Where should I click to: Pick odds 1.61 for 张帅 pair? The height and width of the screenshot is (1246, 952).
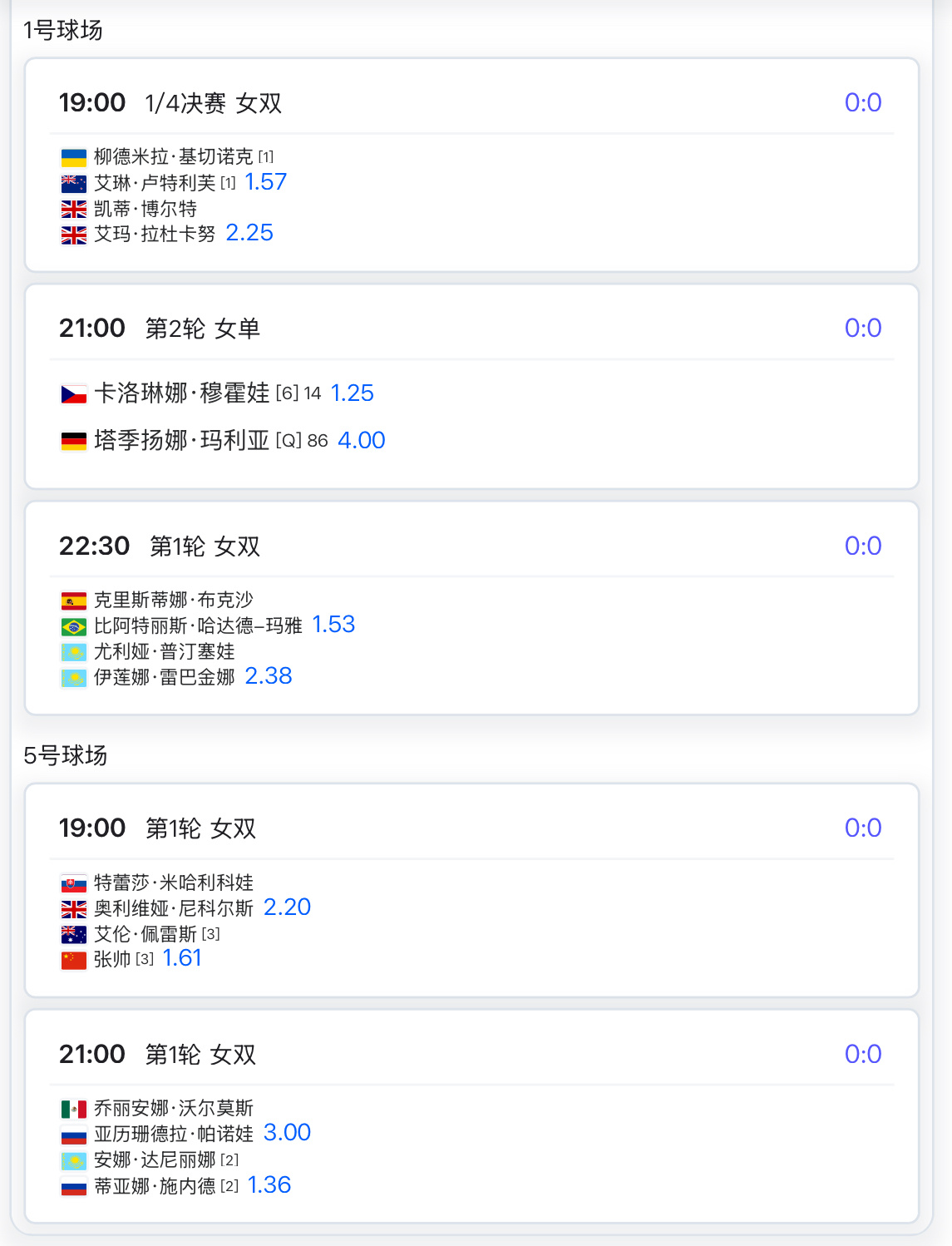click(182, 958)
